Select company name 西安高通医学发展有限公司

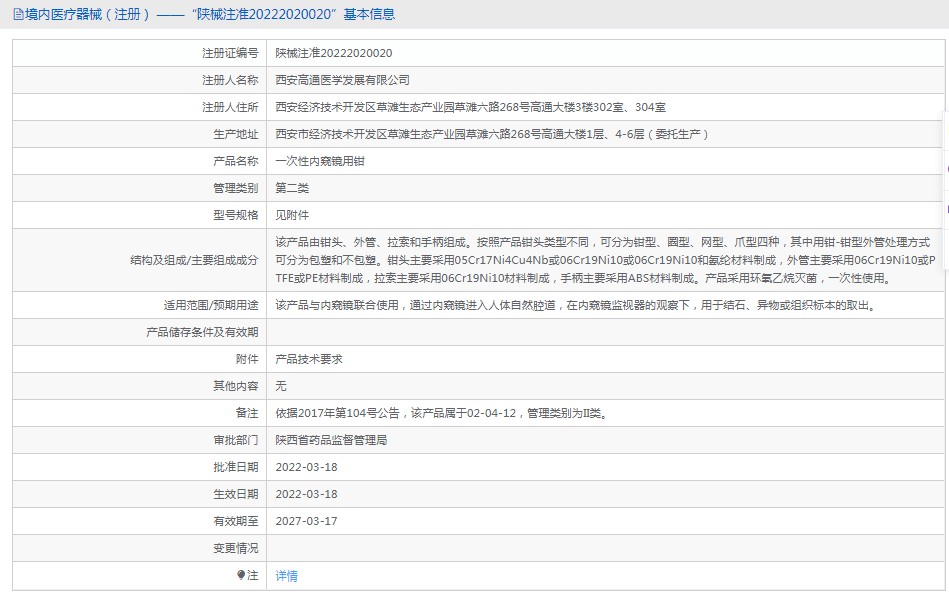click(343, 80)
